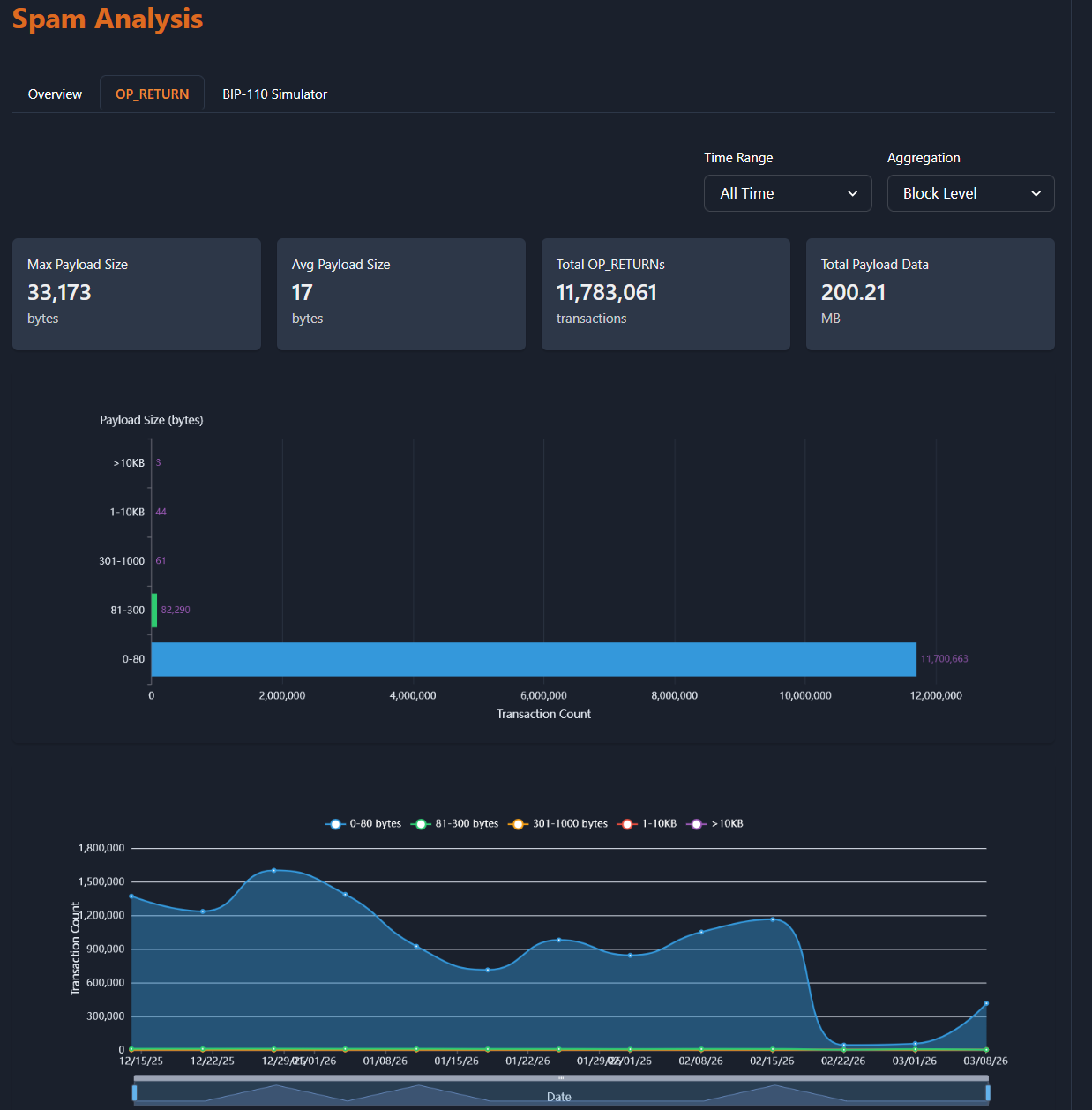Click the blue 0-80 payload bar

coord(533,659)
